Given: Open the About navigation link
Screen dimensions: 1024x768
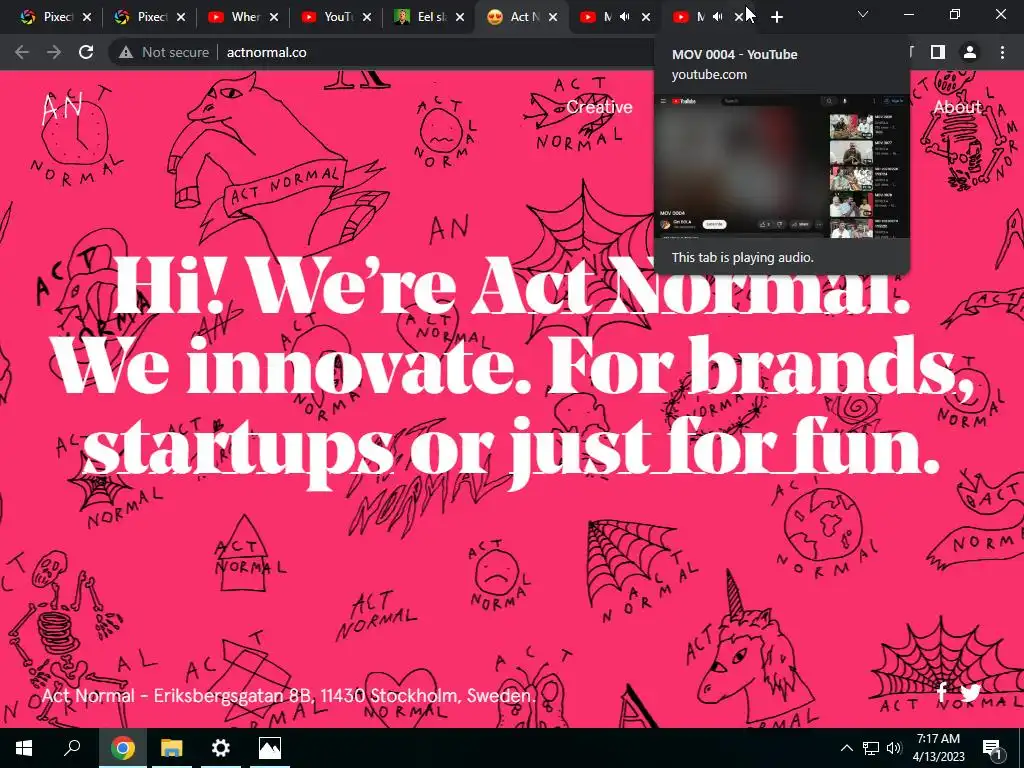Looking at the screenshot, I should point(957,107).
